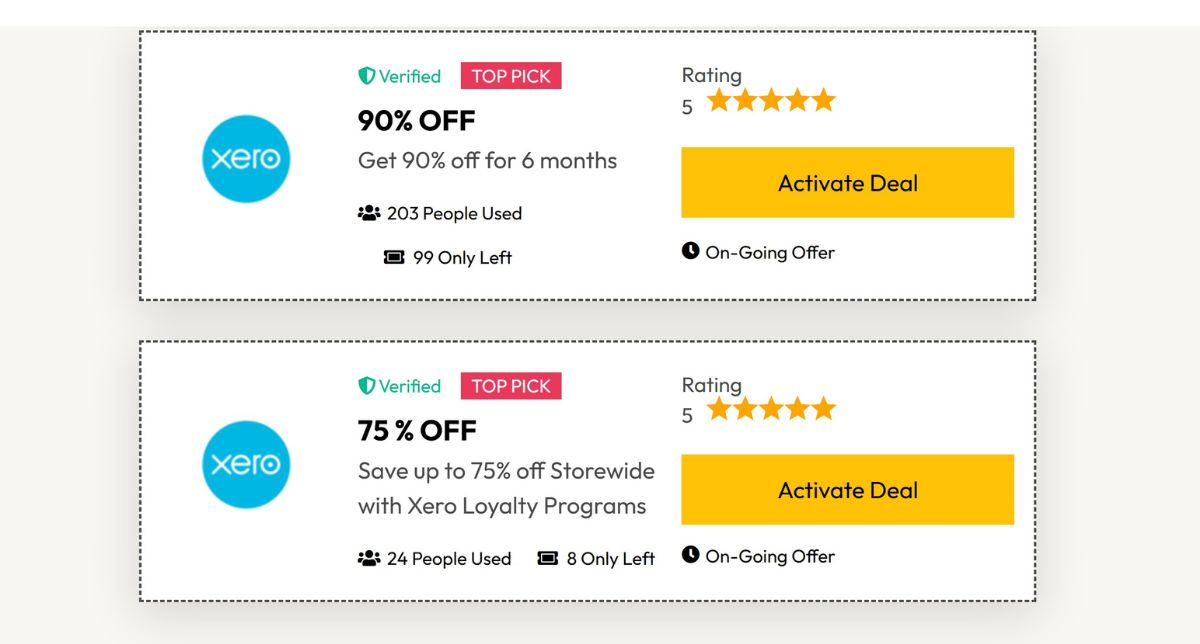Click the ticket icon next to 8 Only Left
1200x644 pixels.
point(547,559)
